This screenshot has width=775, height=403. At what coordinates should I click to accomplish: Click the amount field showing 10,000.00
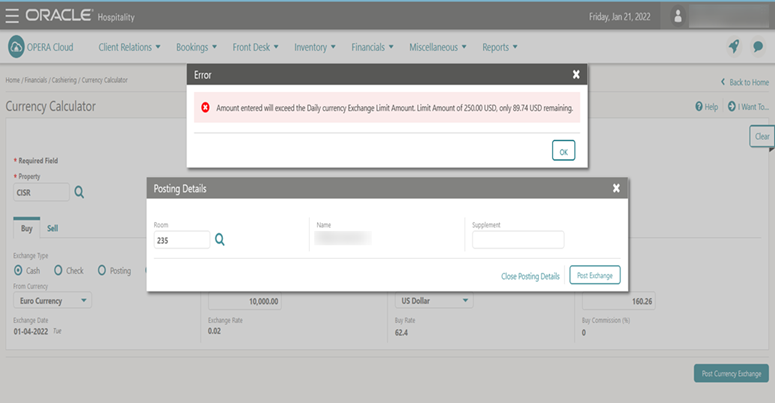(245, 301)
